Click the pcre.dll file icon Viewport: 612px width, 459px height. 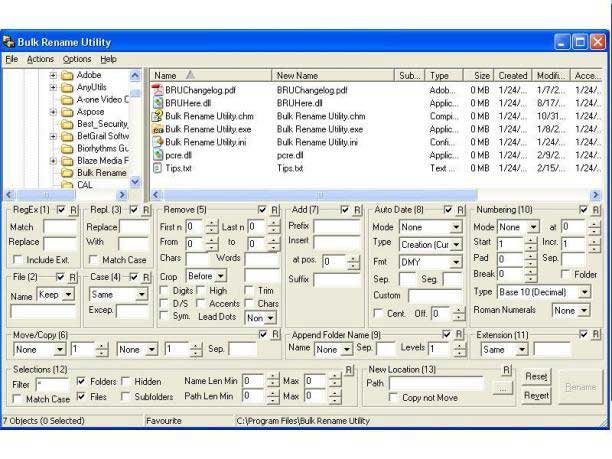point(158,155)
